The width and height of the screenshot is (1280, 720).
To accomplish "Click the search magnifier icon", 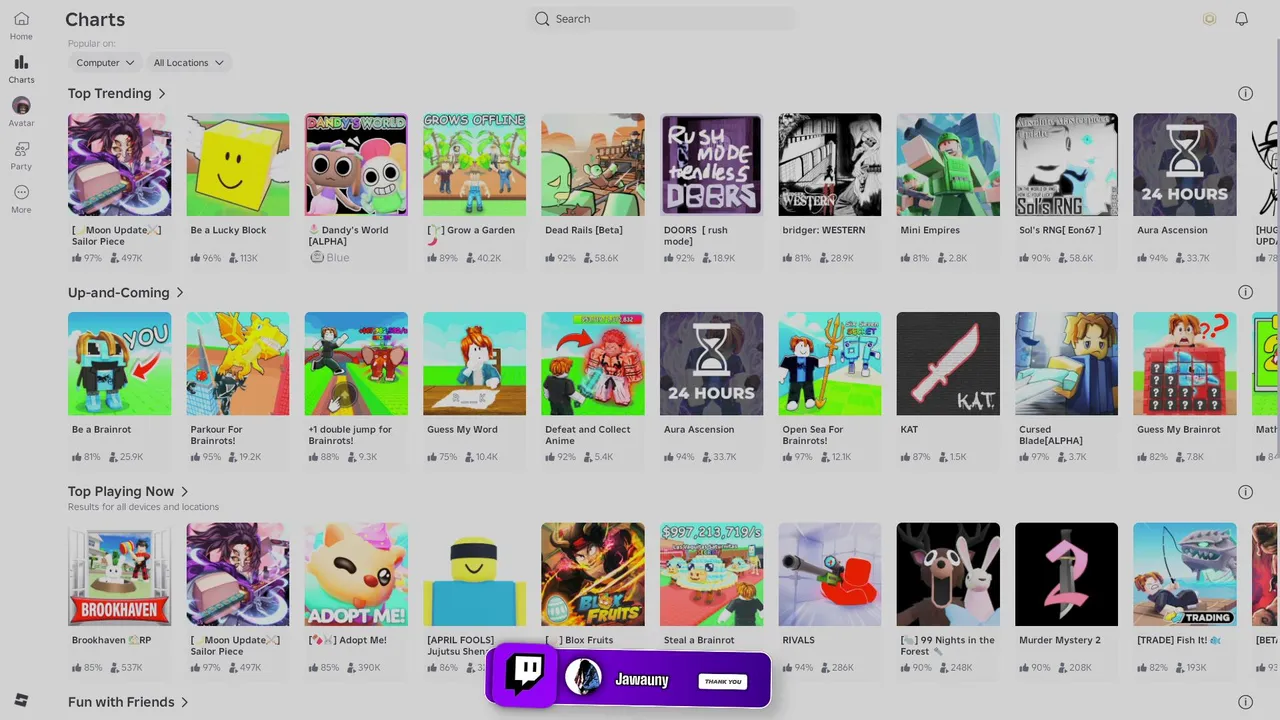I will [x=542, y=19].
